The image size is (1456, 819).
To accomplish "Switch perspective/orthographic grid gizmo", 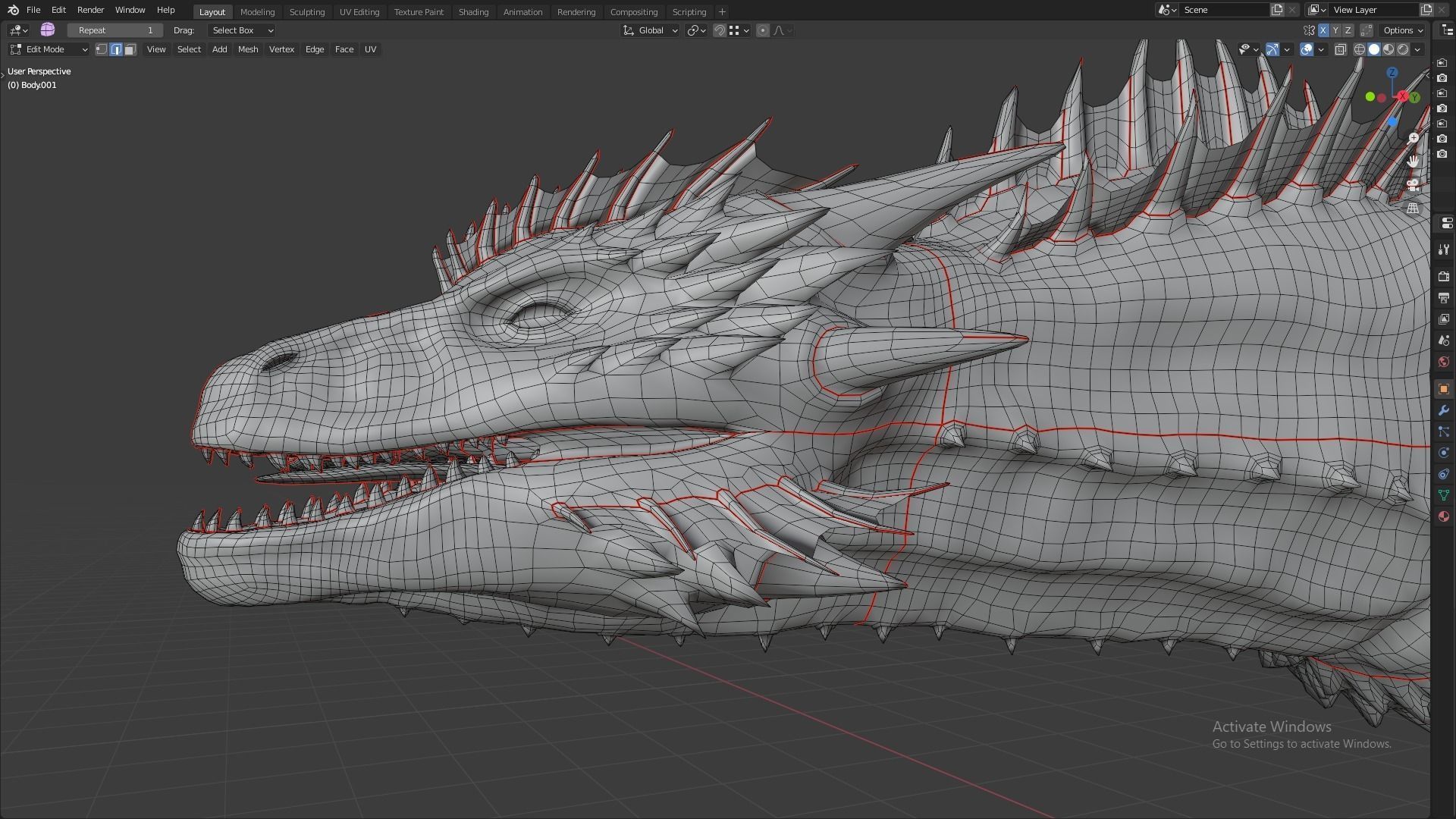I will 1413,208.
